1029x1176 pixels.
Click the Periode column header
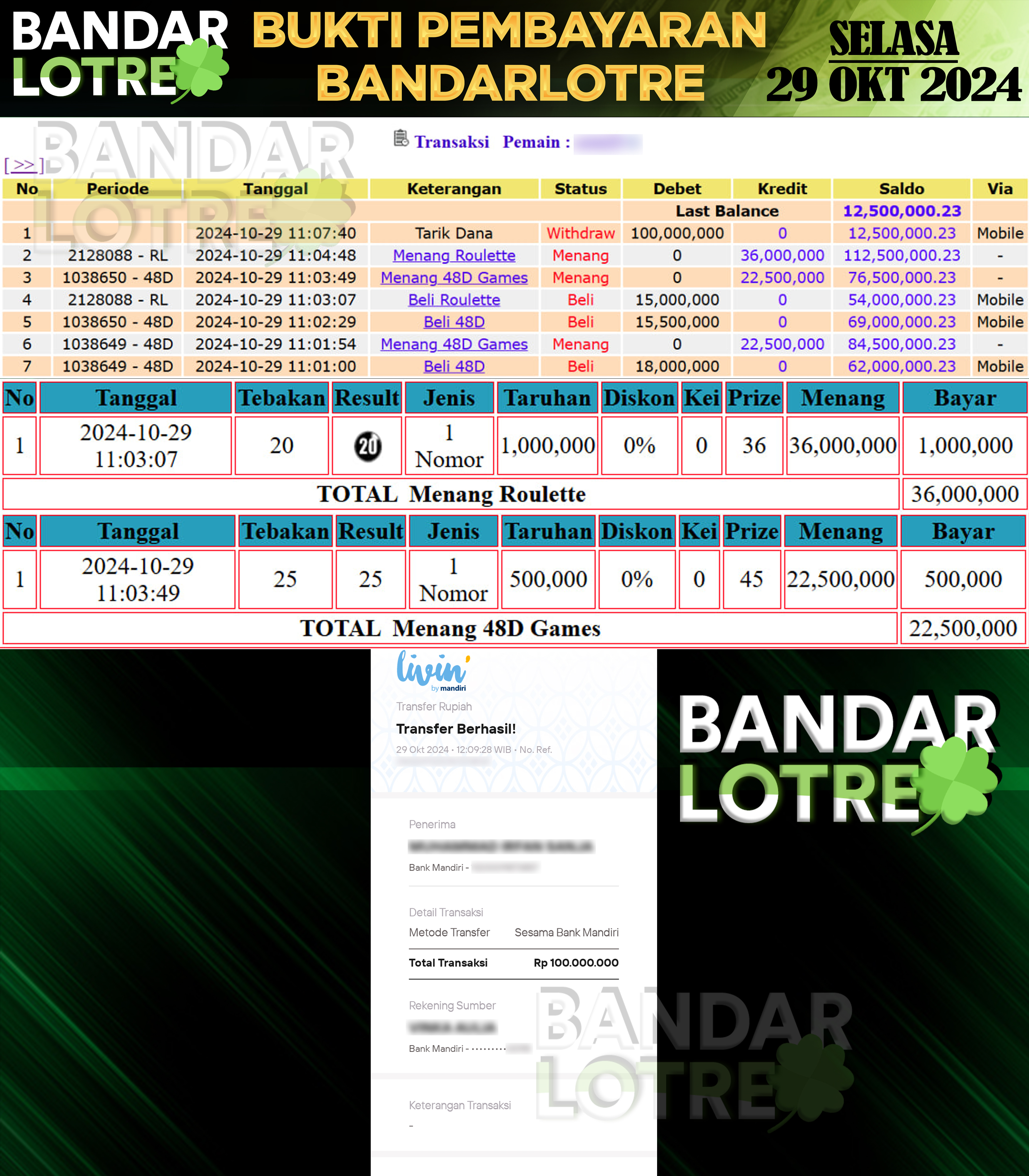(x=118, y=189)
